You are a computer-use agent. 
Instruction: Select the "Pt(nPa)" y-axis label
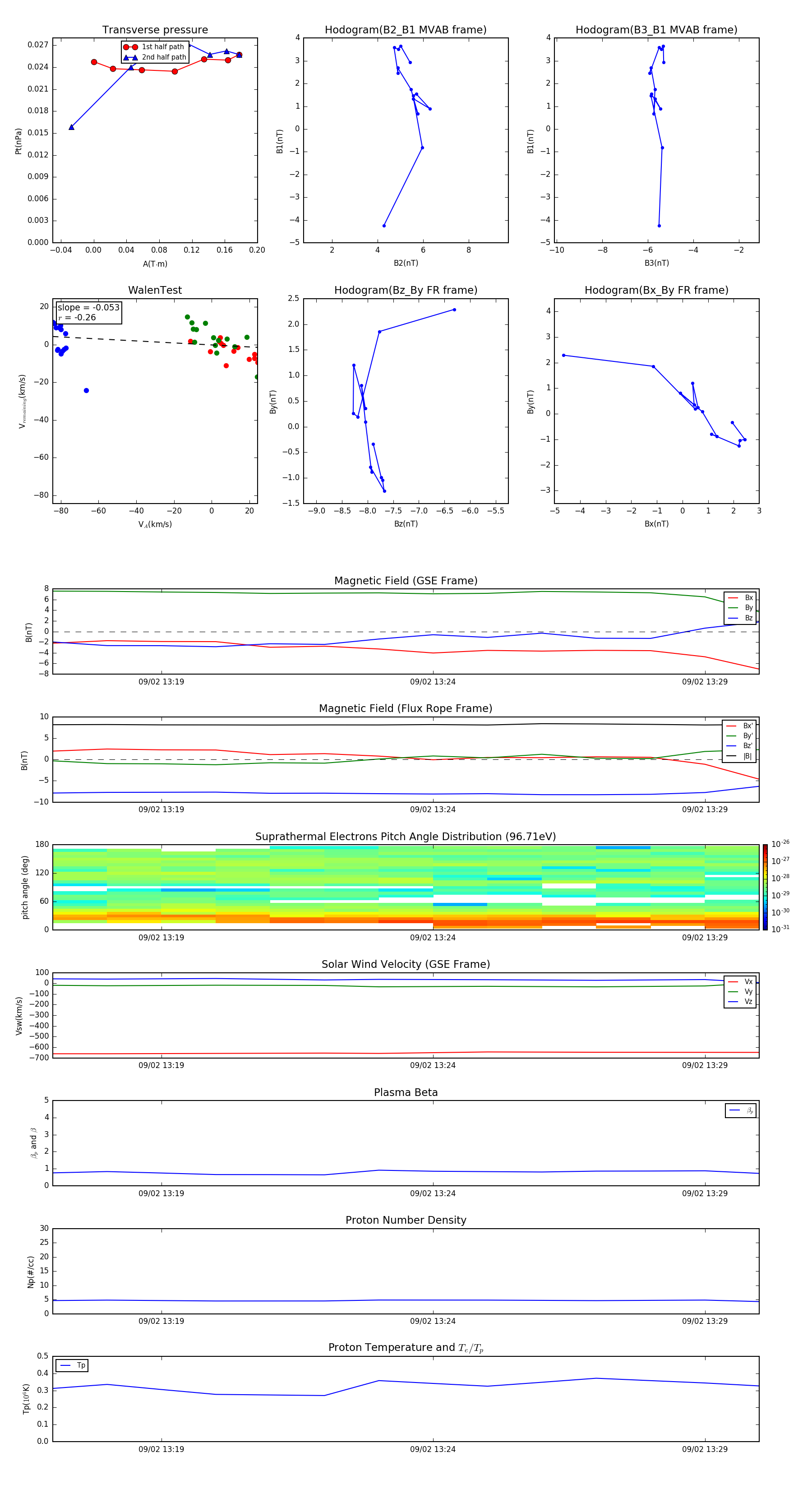(18, 141)
